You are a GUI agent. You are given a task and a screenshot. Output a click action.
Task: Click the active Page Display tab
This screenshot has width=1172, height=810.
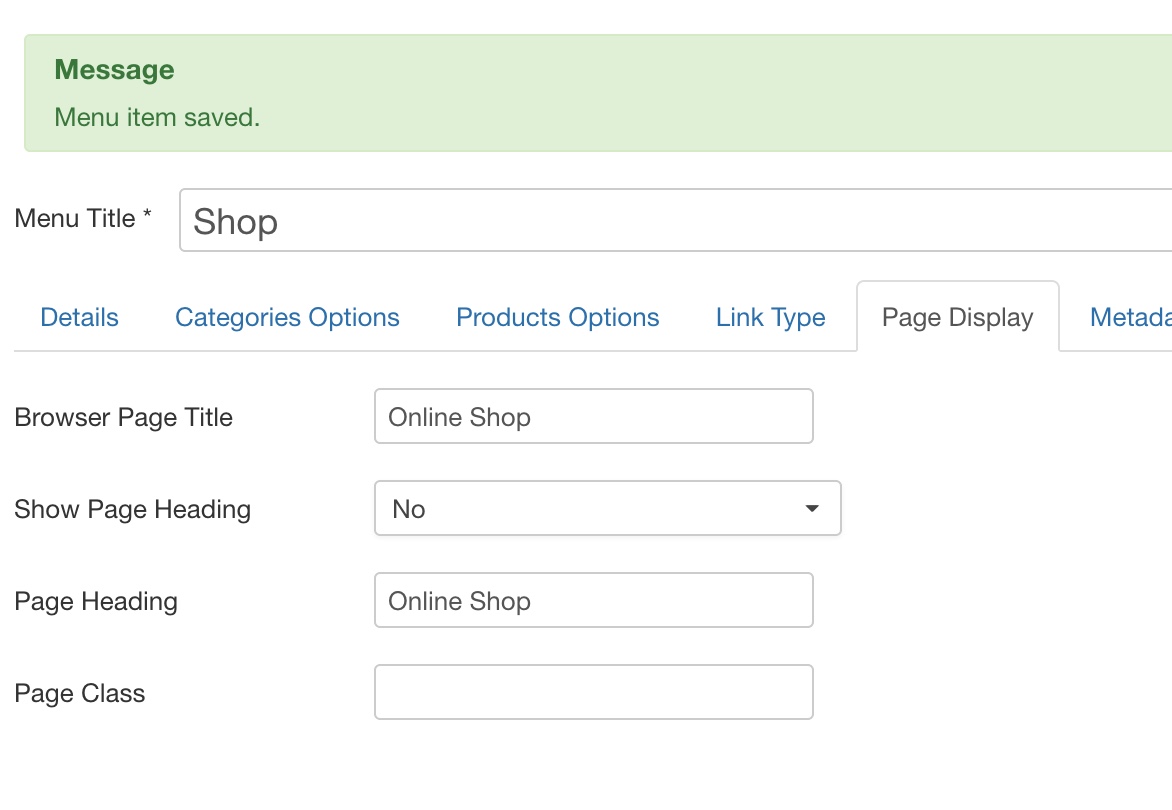(957, 318)
